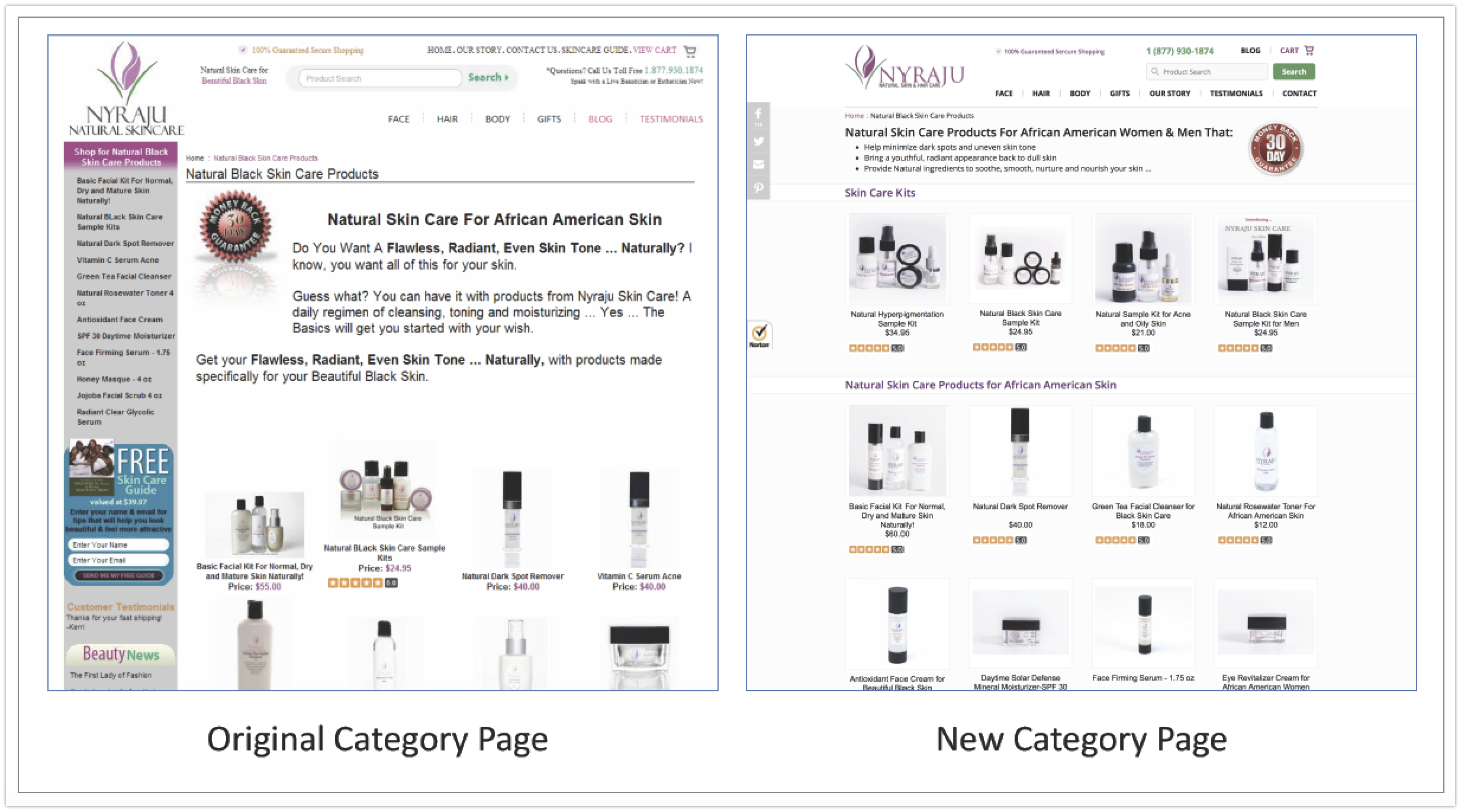Viewport: 1461px width, 812px height.
Task: Open the Natural Hyperpigmentation Sample Kit thumbnail
Action: [897, 260]
